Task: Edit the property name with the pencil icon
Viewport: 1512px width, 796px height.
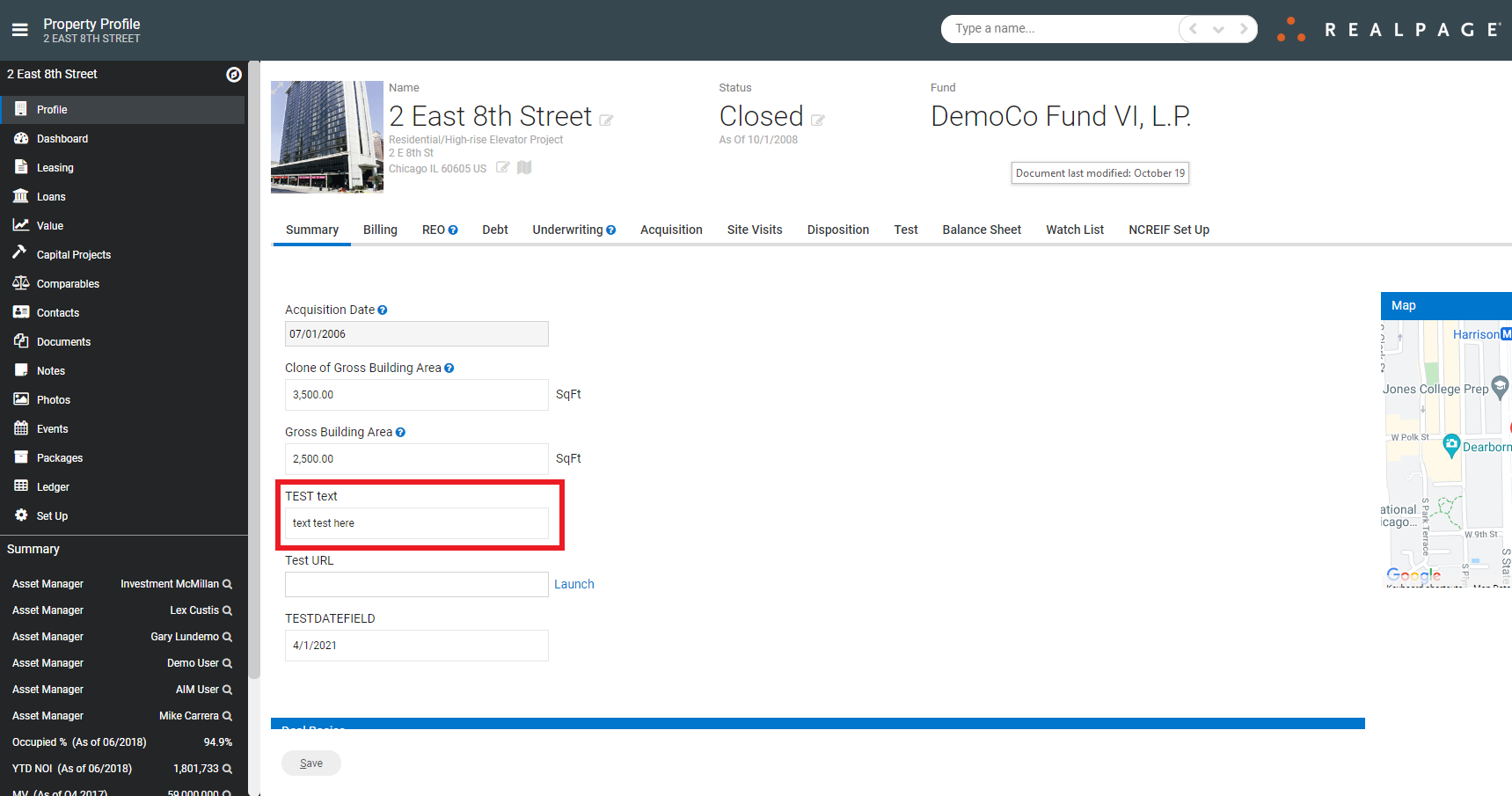Action: 606,120
